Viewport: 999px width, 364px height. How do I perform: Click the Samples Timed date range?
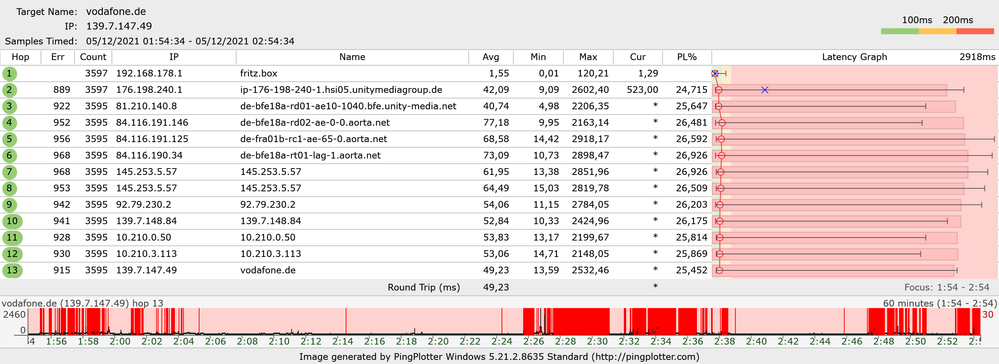189,41
